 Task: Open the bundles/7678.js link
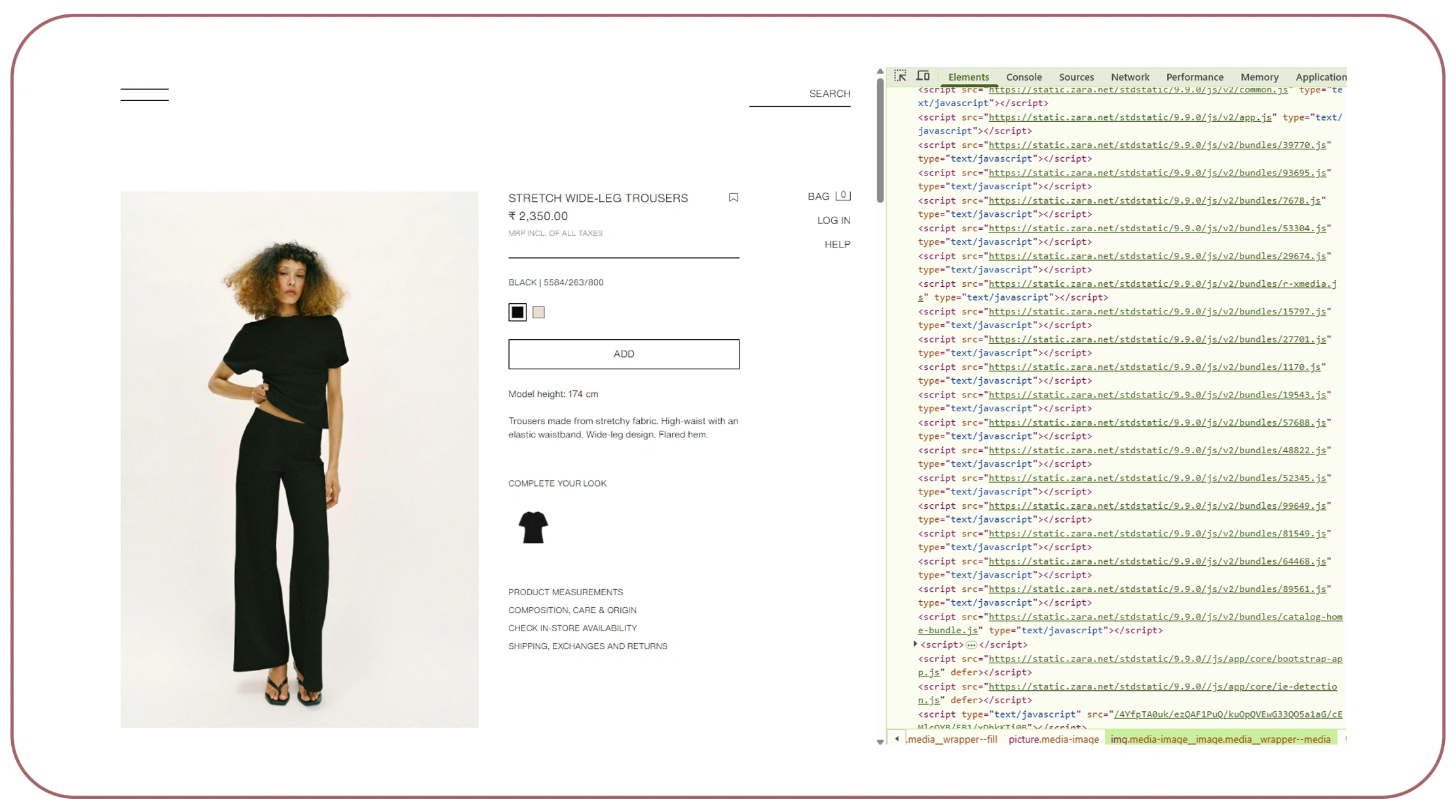tap(1155, 201)
